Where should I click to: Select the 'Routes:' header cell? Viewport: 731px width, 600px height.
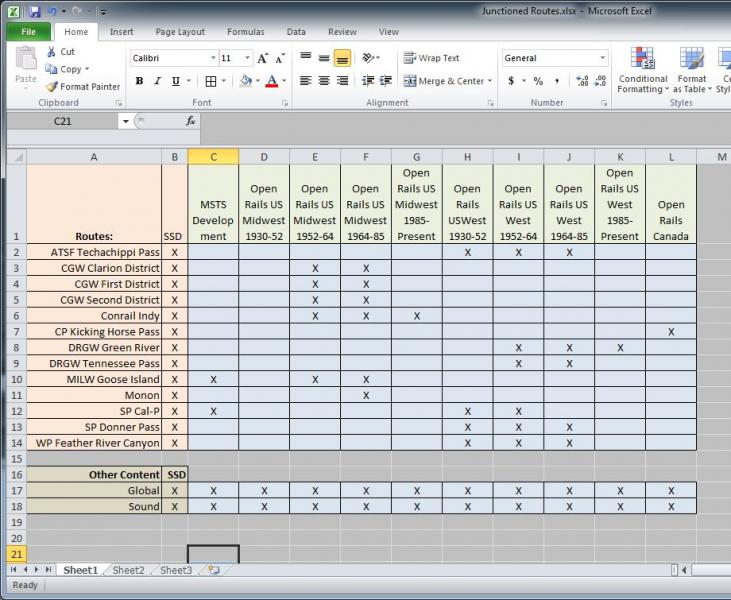click(94, 204)
